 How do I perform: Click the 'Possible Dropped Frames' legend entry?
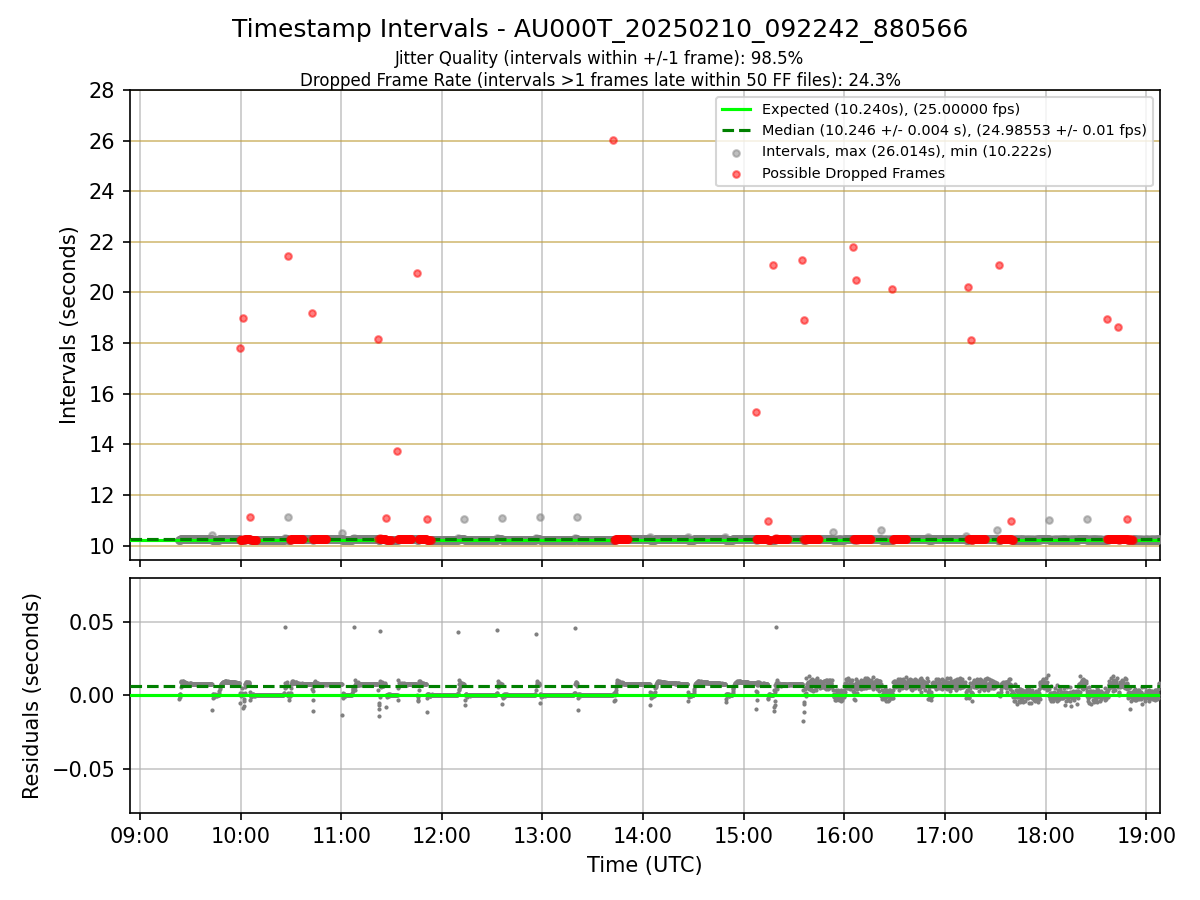(x=853, y=173)
